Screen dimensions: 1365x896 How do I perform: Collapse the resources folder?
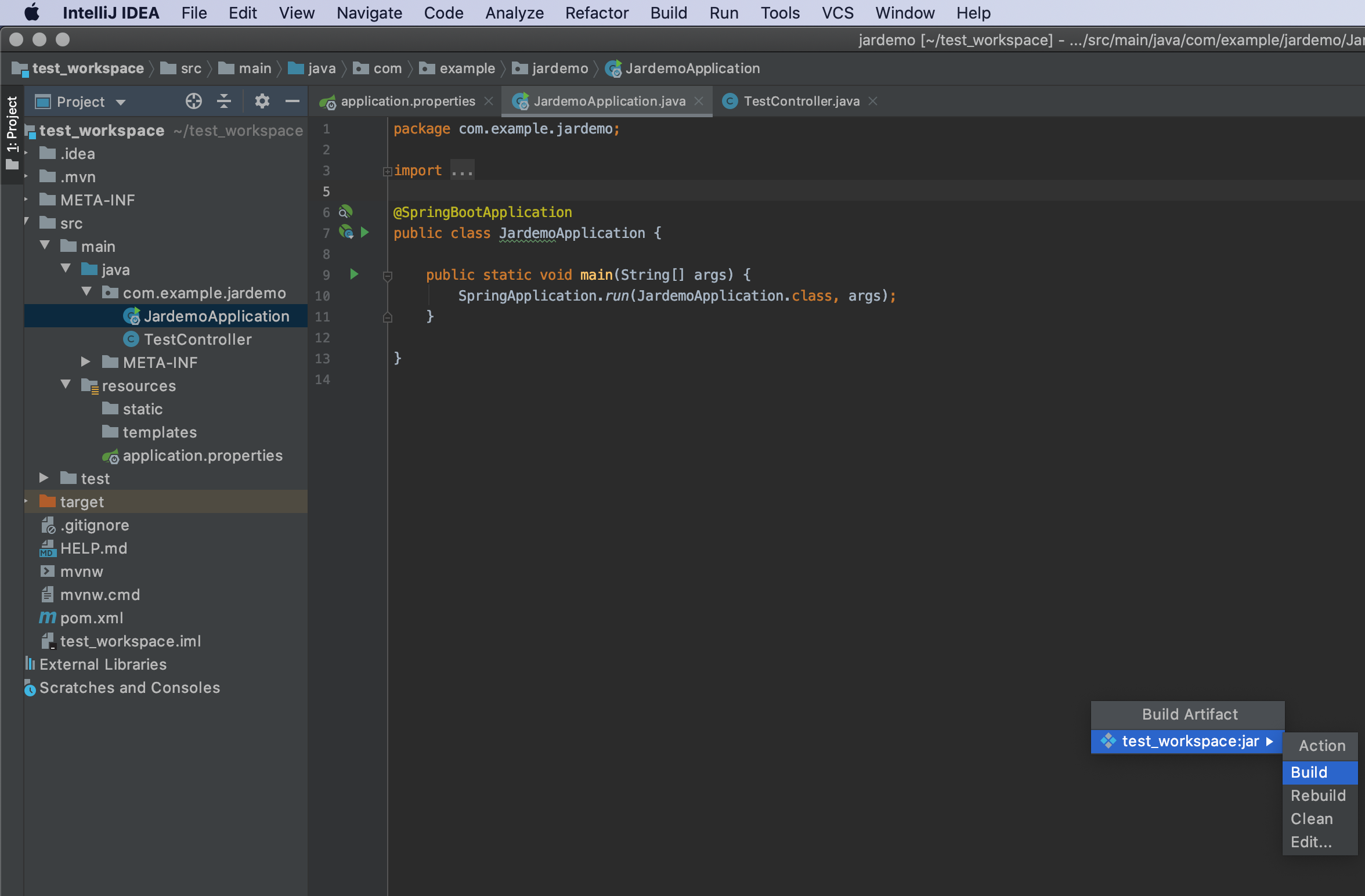[x=66, y=385]
